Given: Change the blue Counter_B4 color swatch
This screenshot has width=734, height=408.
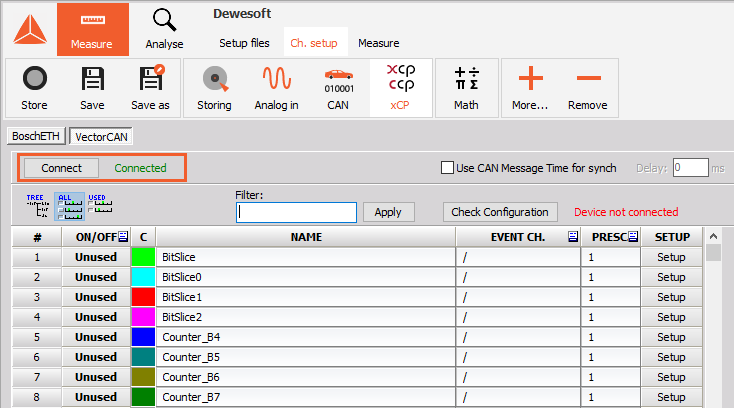Looking at the screenshot, I should [143, 337].
